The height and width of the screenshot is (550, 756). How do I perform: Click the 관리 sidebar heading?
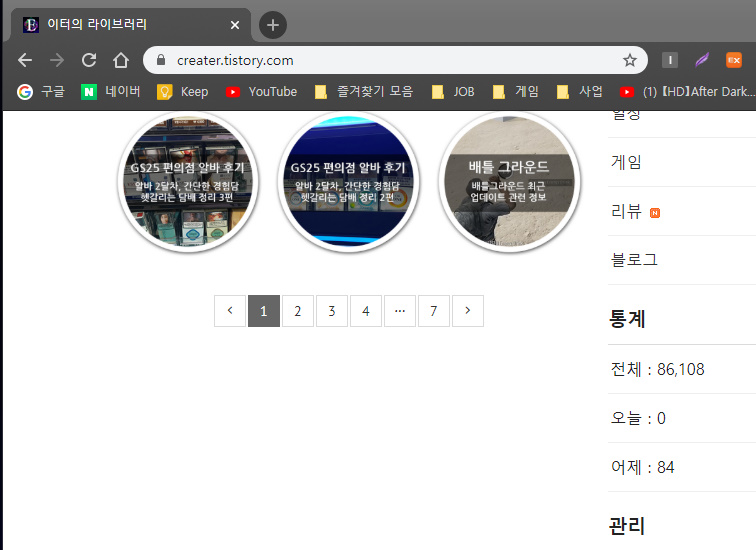[627, 526]
